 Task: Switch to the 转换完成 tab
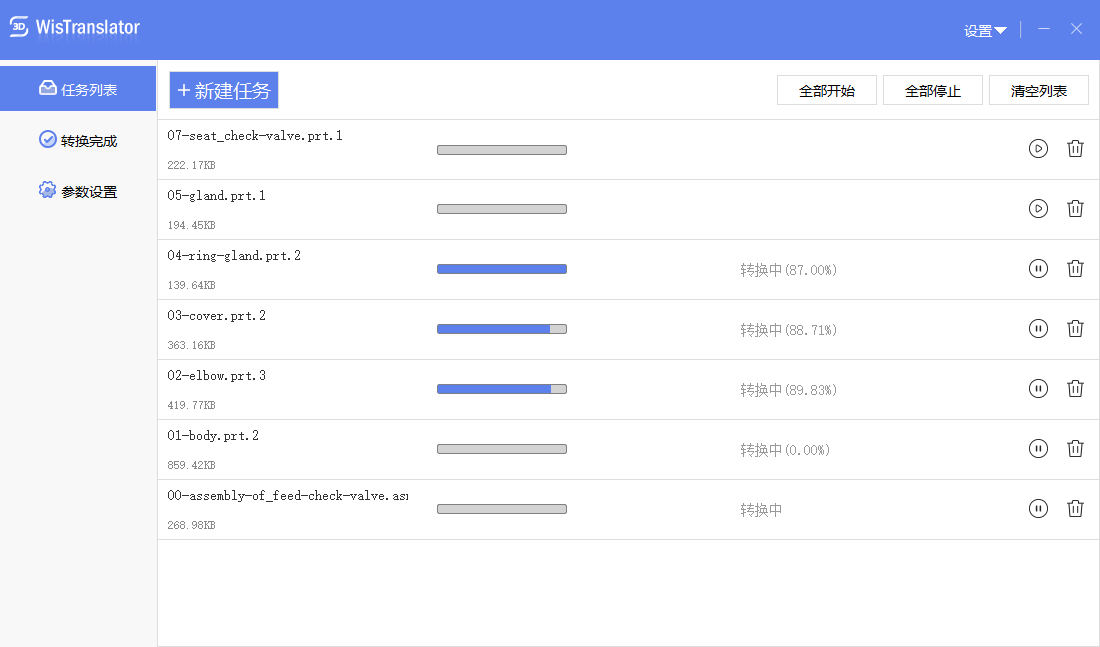click(78, 140)
